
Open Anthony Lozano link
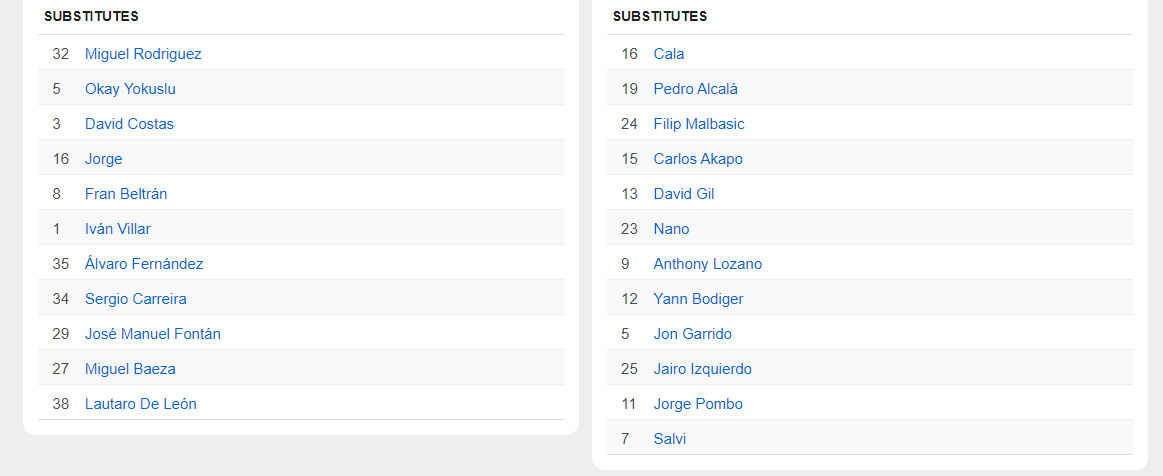pos(708,264)
